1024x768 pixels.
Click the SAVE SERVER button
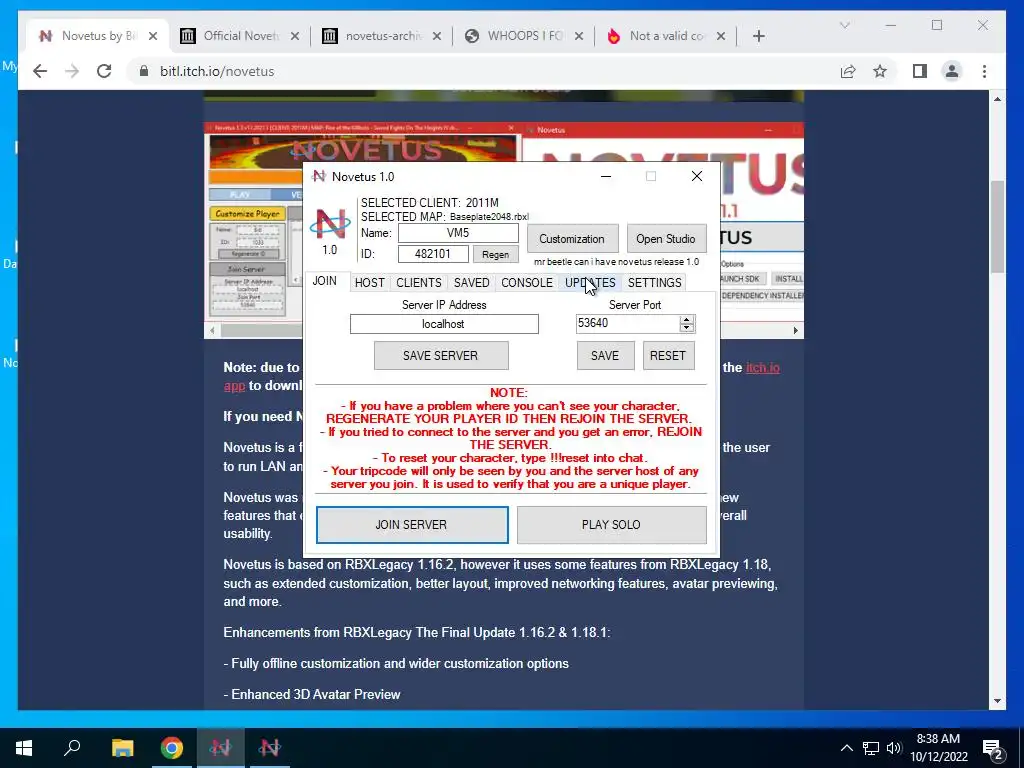(x=441, y=356)
